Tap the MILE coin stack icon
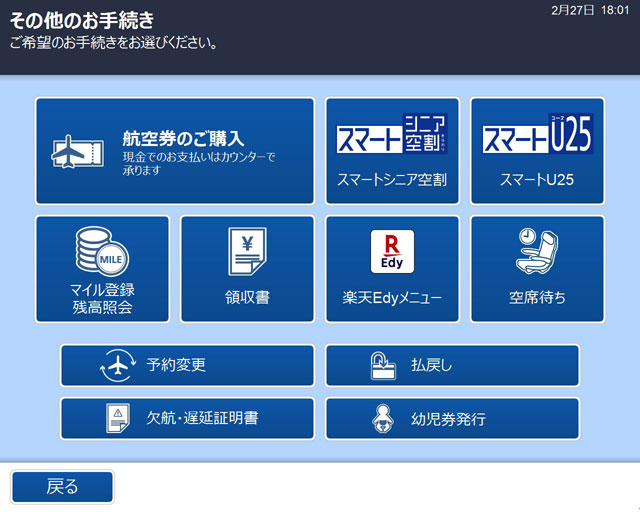This screenshot has height=512, width=640. pos(102,252)
